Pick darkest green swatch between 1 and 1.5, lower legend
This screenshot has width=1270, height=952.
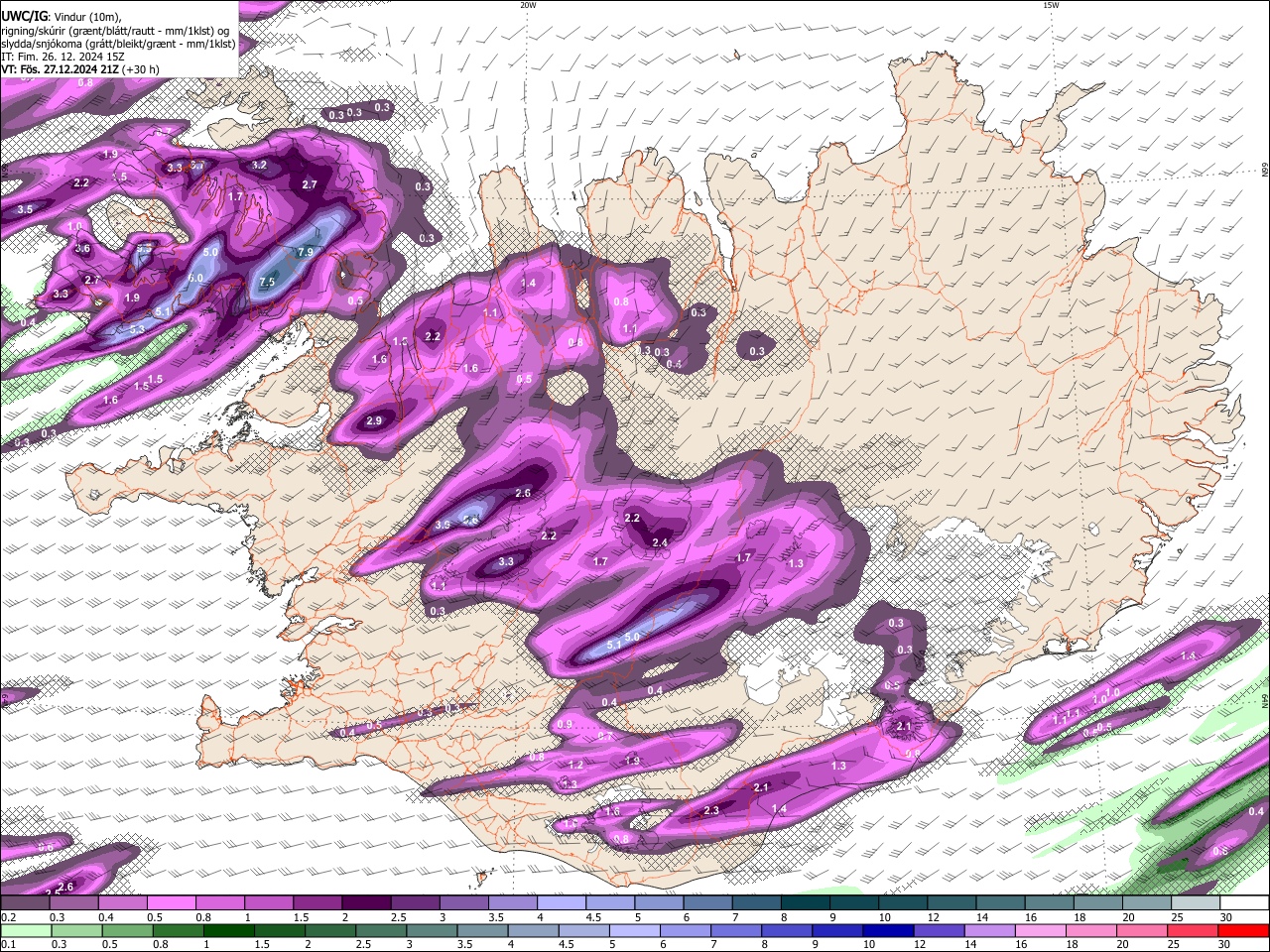[x=229, y=930]
